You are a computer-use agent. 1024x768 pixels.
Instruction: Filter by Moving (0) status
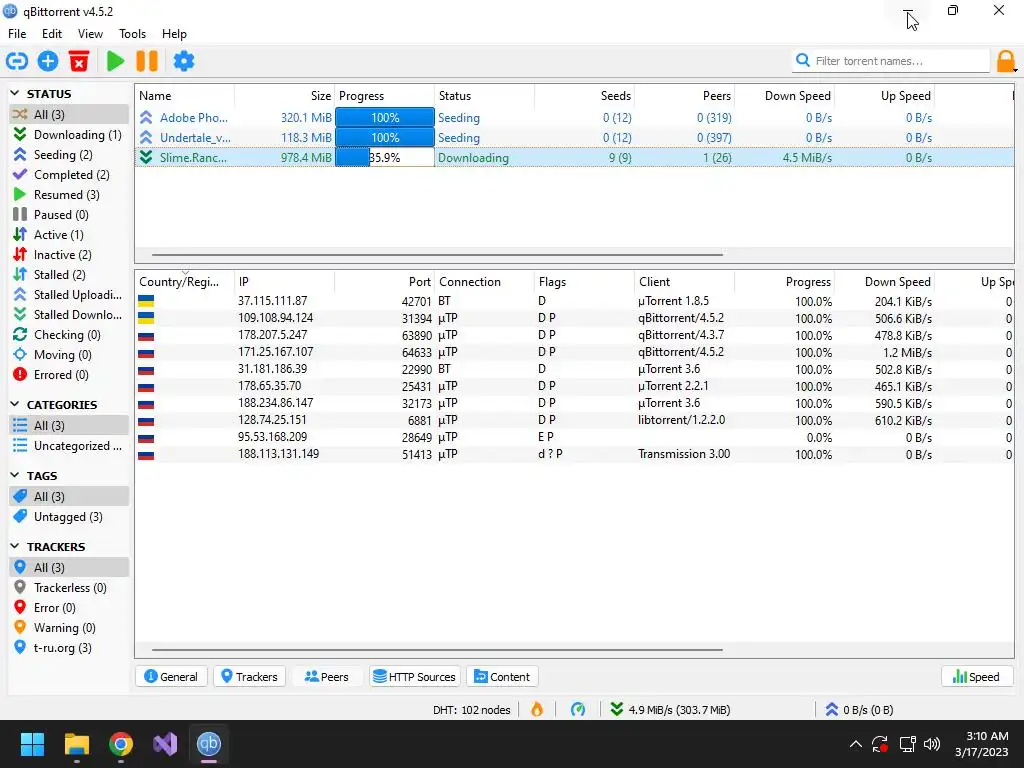(69, 355)
